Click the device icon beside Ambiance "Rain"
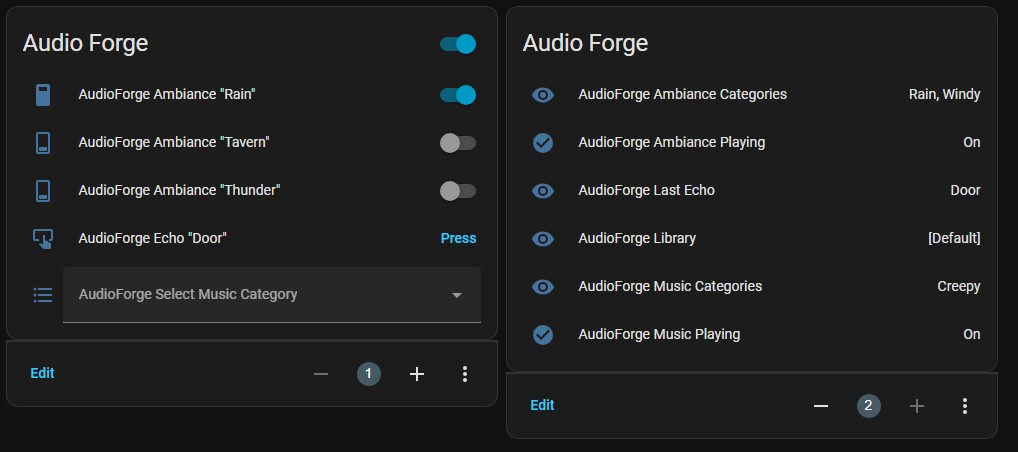This screenshot has height=452, width=1018. (43, 95)
